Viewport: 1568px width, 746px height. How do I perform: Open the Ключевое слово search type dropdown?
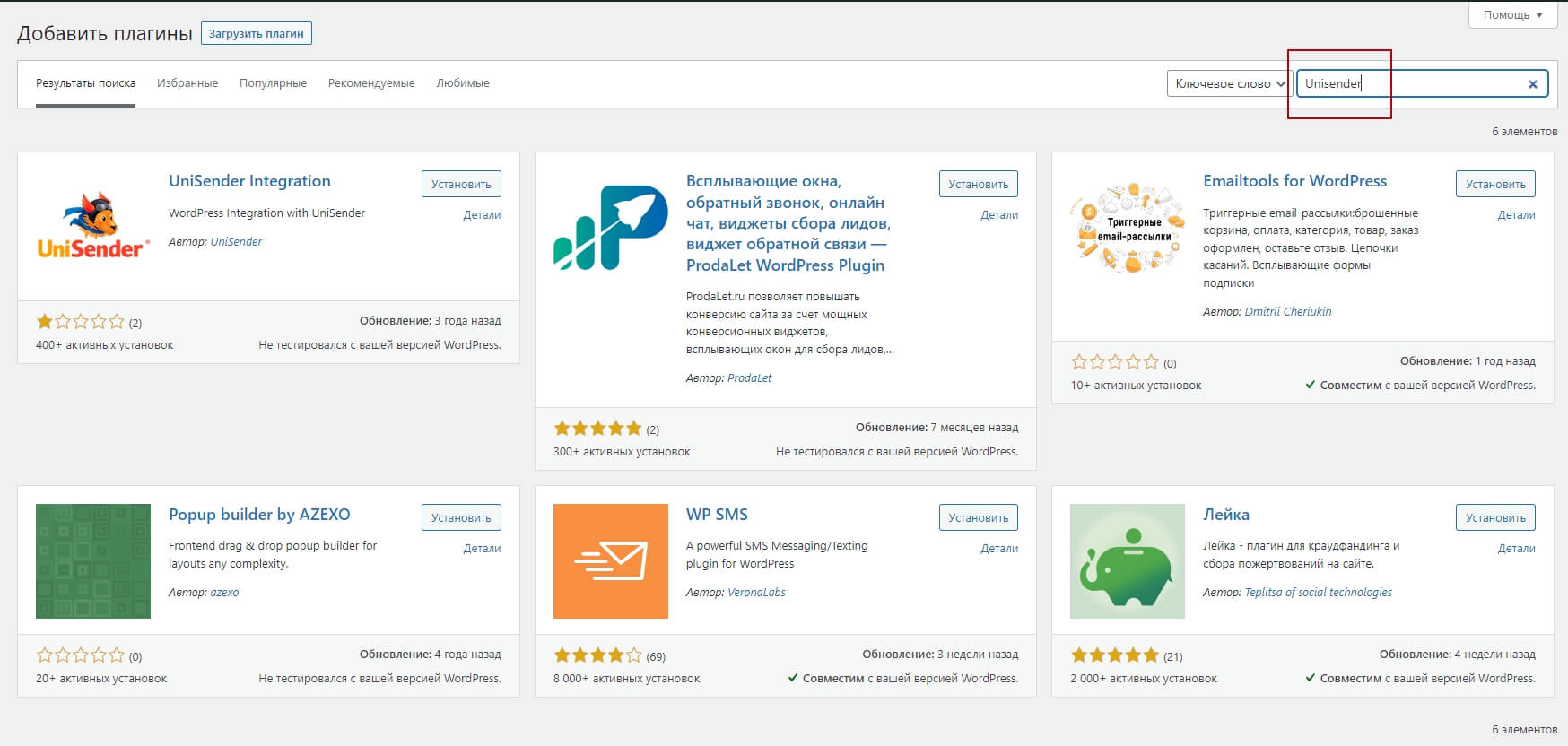tap(1228, 83)
